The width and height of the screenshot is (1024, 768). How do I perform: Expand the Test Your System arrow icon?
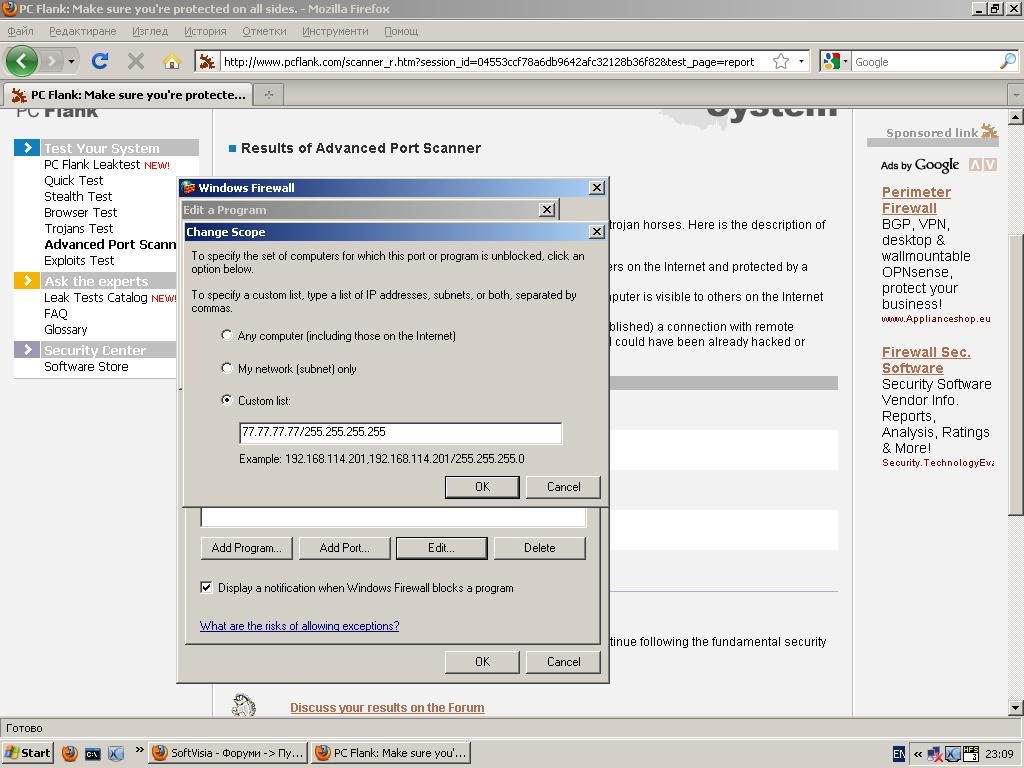(x=27, y=148)
